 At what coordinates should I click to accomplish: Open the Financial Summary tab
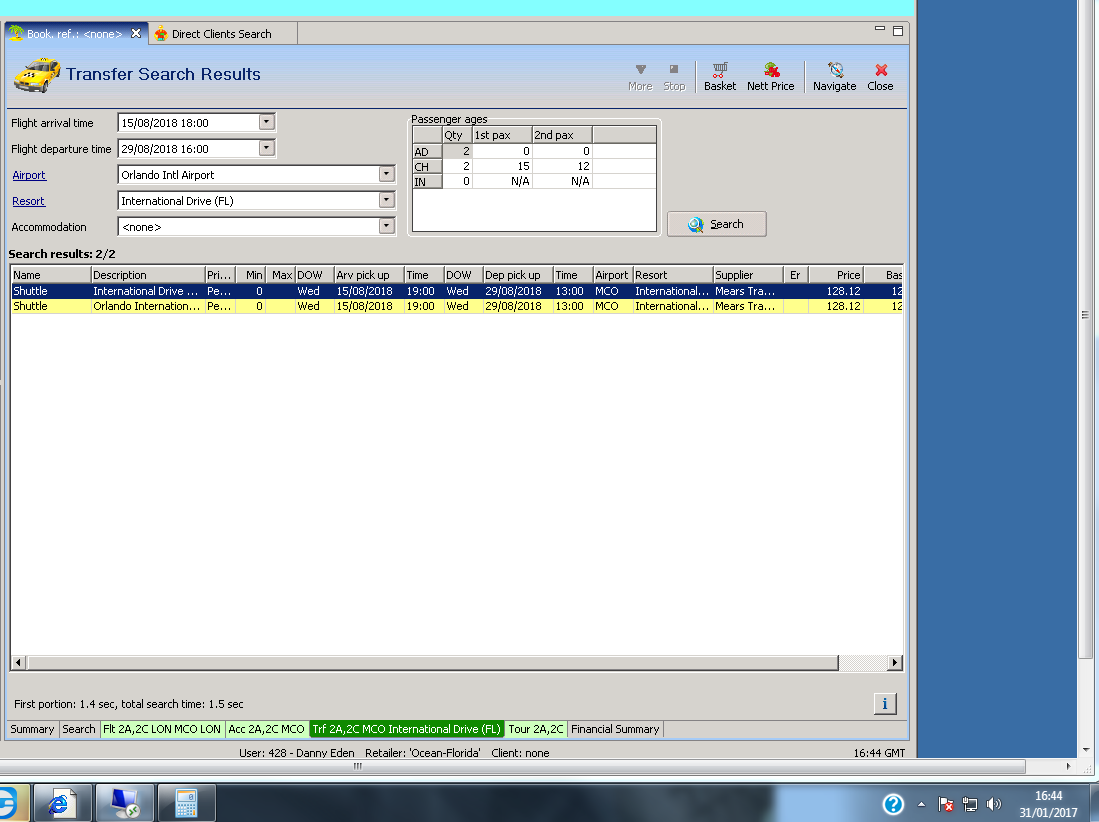coord(615,729)
